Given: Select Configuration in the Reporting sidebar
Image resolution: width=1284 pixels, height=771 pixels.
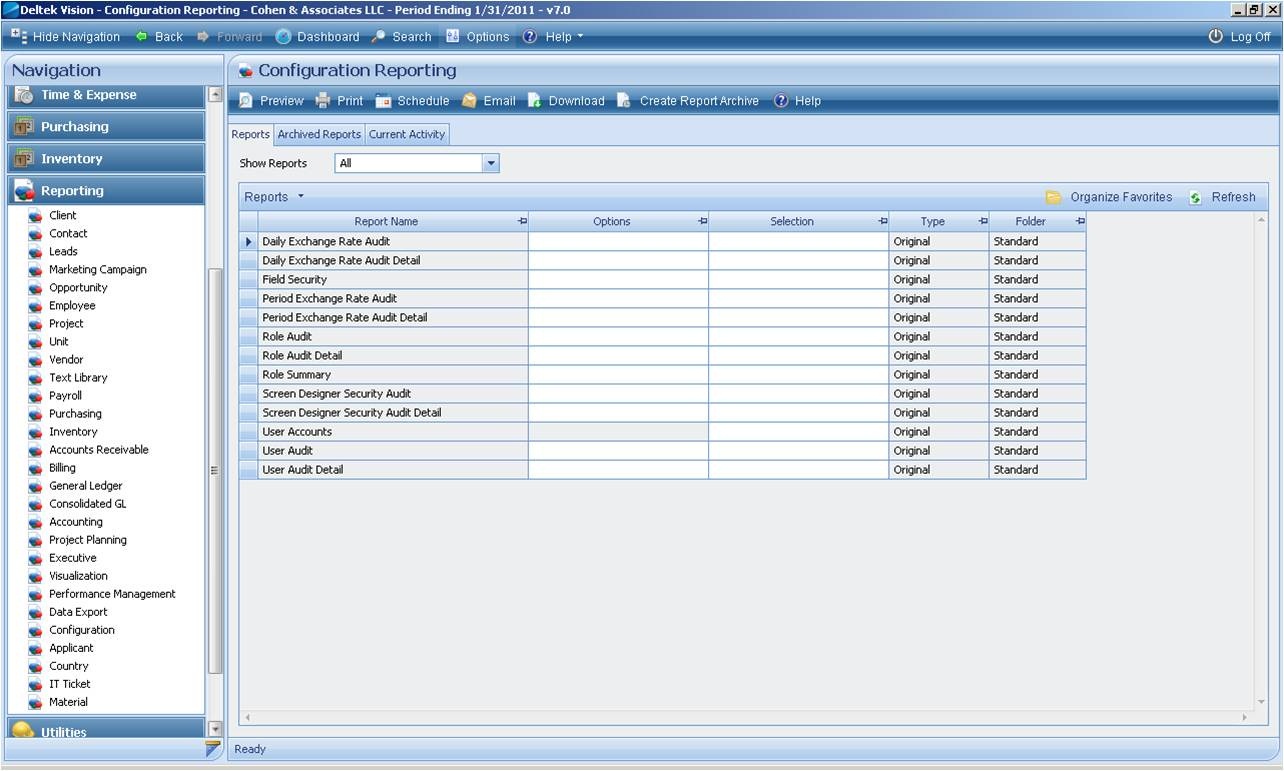Looking at the screenshot, I should (81, 630).
